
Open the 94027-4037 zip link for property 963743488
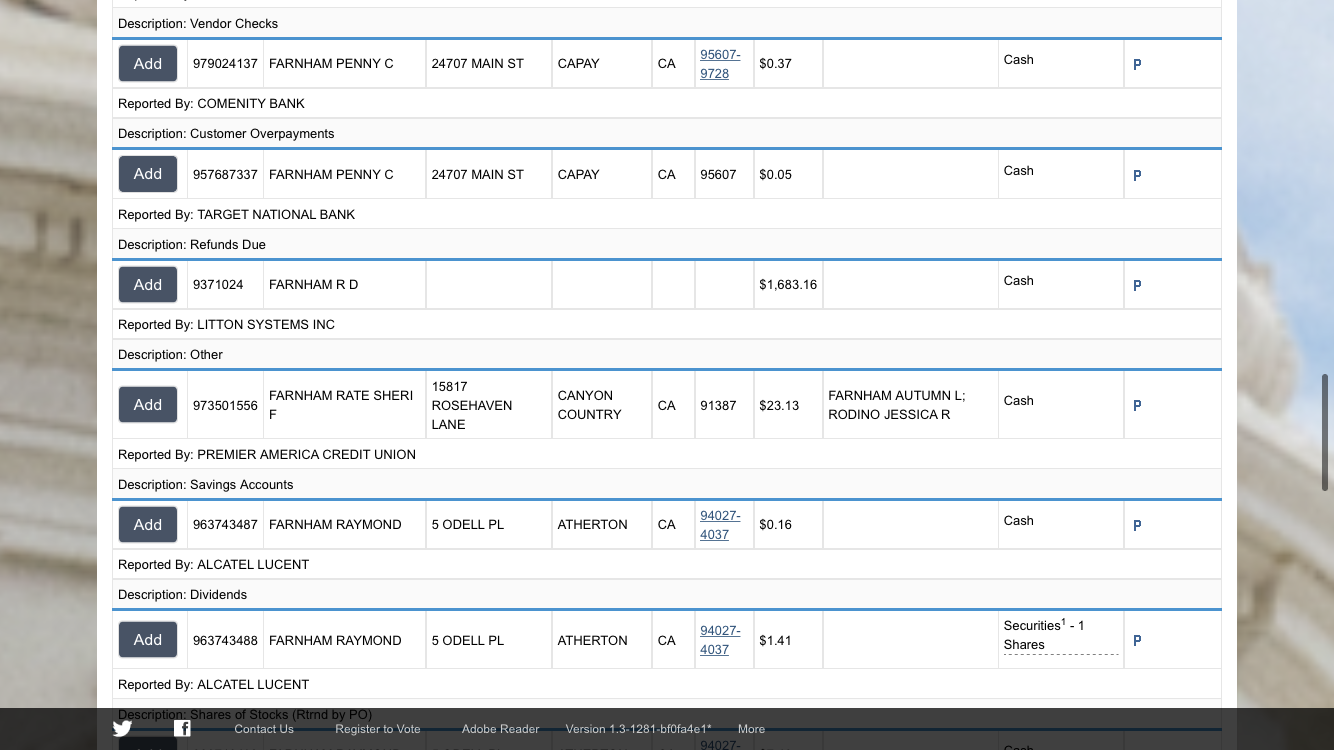point(720,640)
